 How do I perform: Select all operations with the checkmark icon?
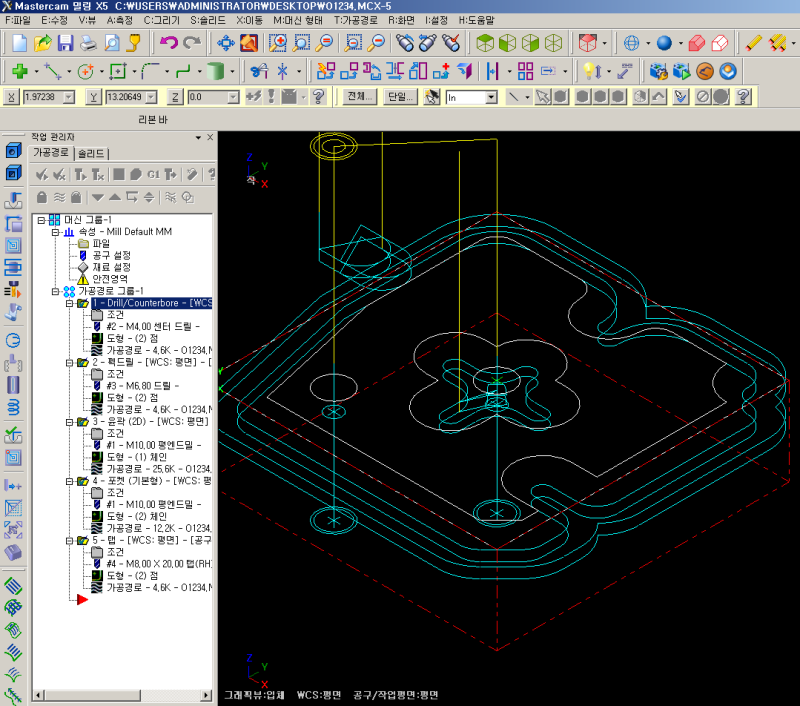[x=44, y=174]
